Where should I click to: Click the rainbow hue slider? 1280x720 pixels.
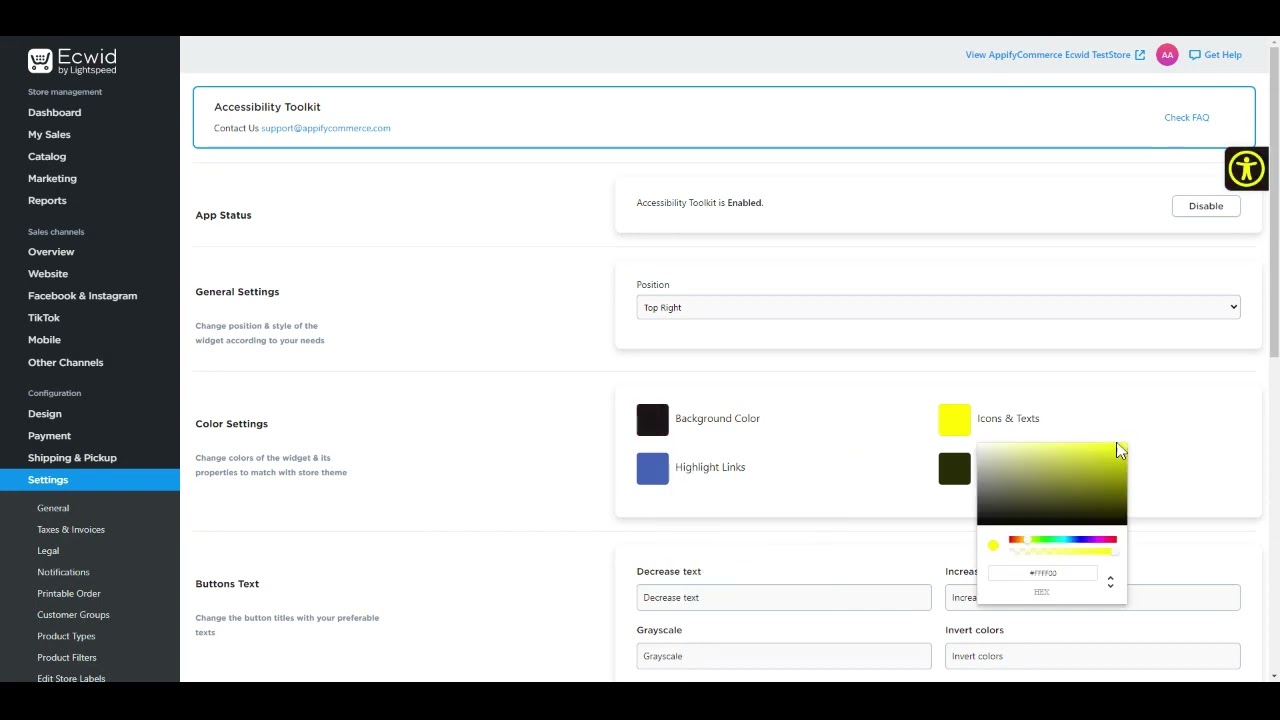[1063, 540]
